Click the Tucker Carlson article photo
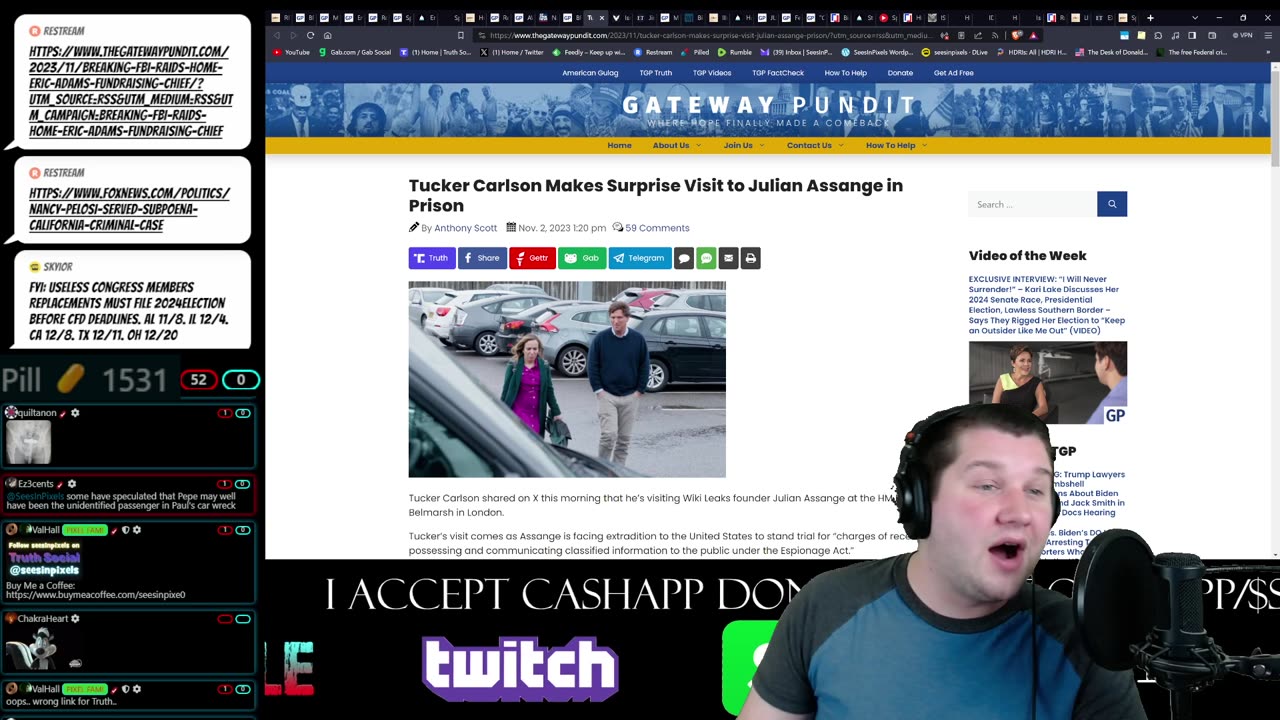The image size is (1280, 720). pos(567,379)
